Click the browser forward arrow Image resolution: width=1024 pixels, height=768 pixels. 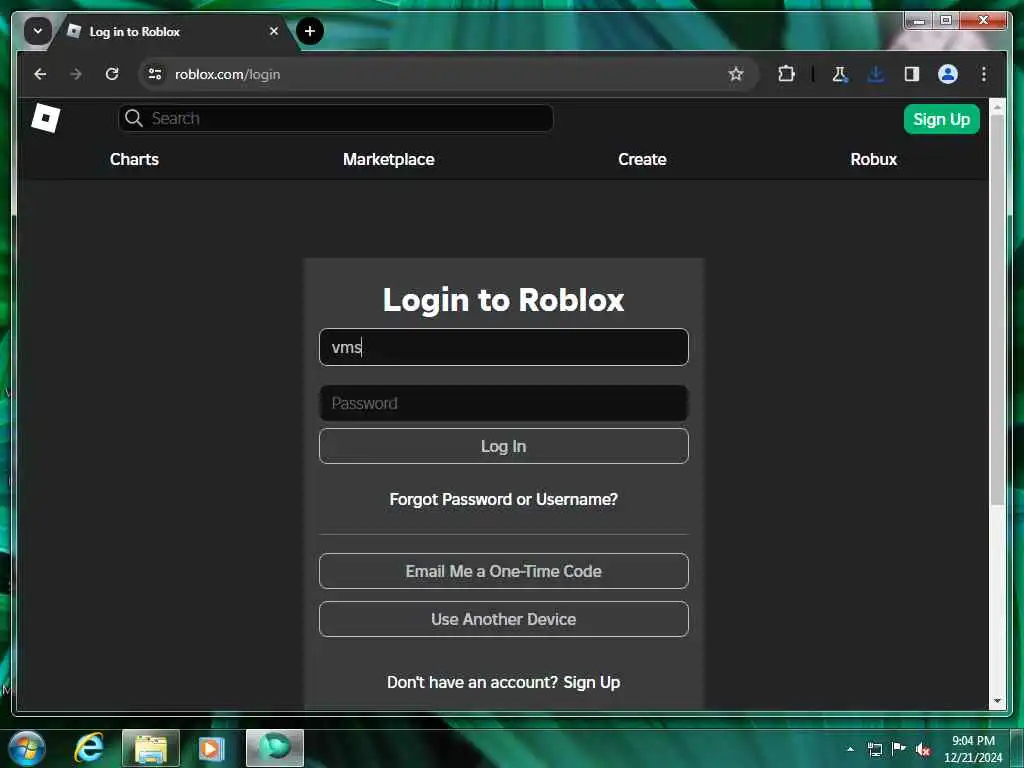point(76,74)
